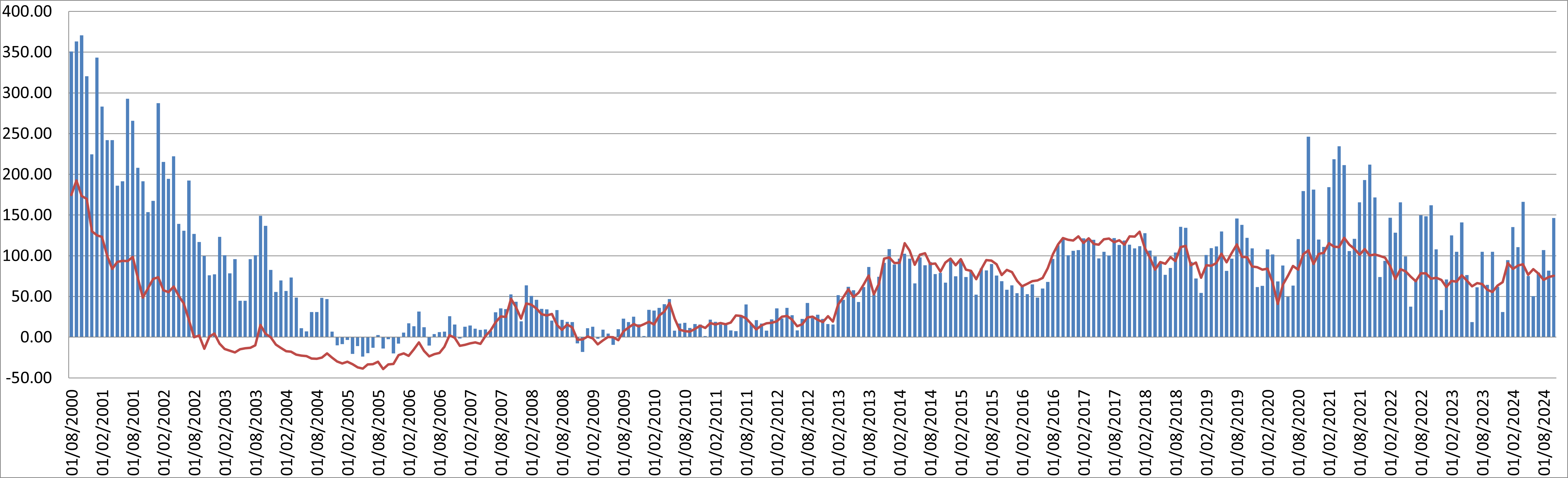The width and height of the screenshot is (1568, 478).
Task: Select the 01/08/2001 date label
Action: click(133, 433)
